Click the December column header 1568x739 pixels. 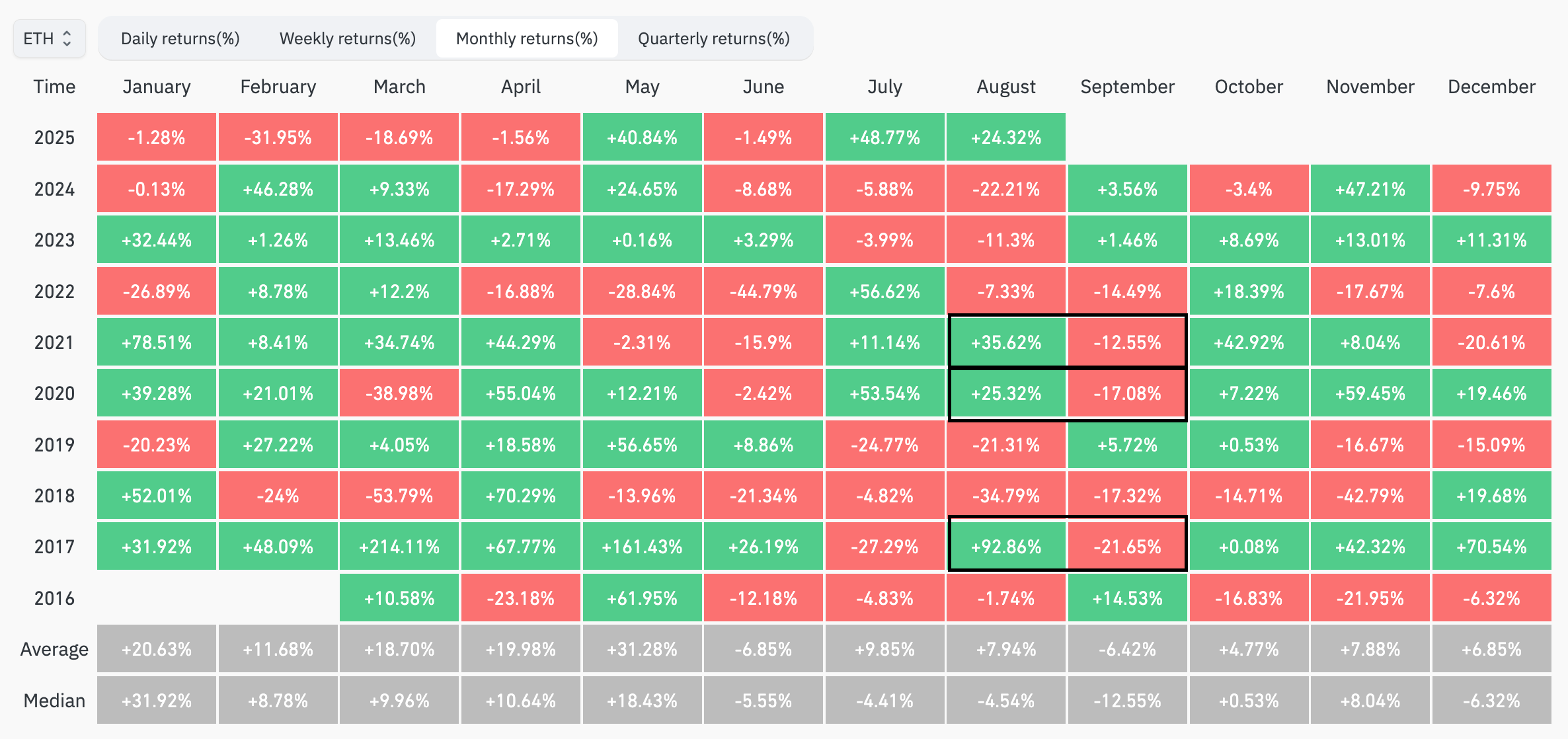point(1491,87)
